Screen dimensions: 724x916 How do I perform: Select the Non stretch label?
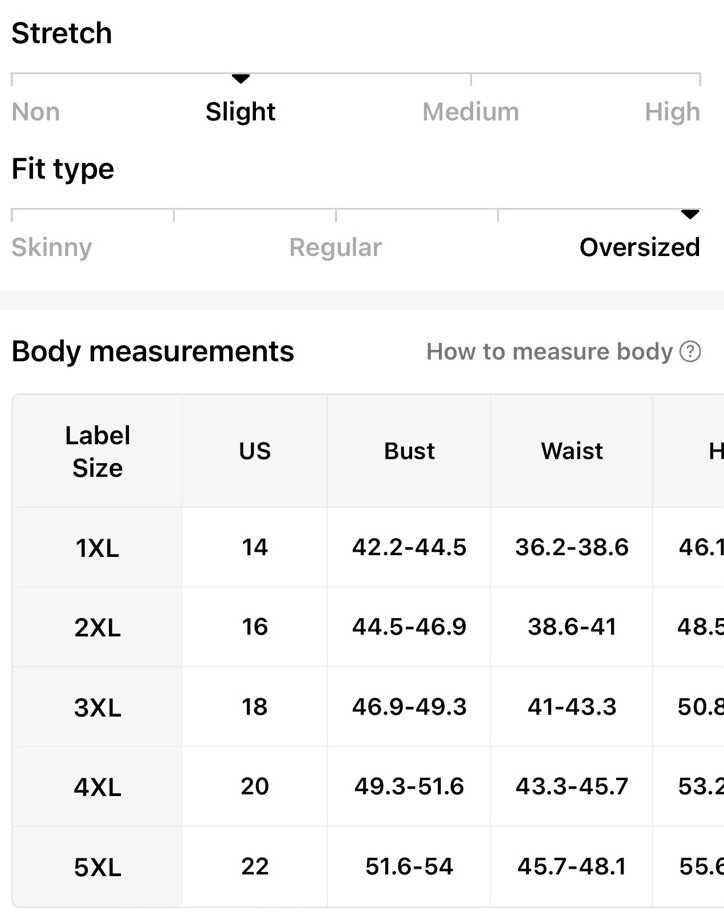coord(36,112)
